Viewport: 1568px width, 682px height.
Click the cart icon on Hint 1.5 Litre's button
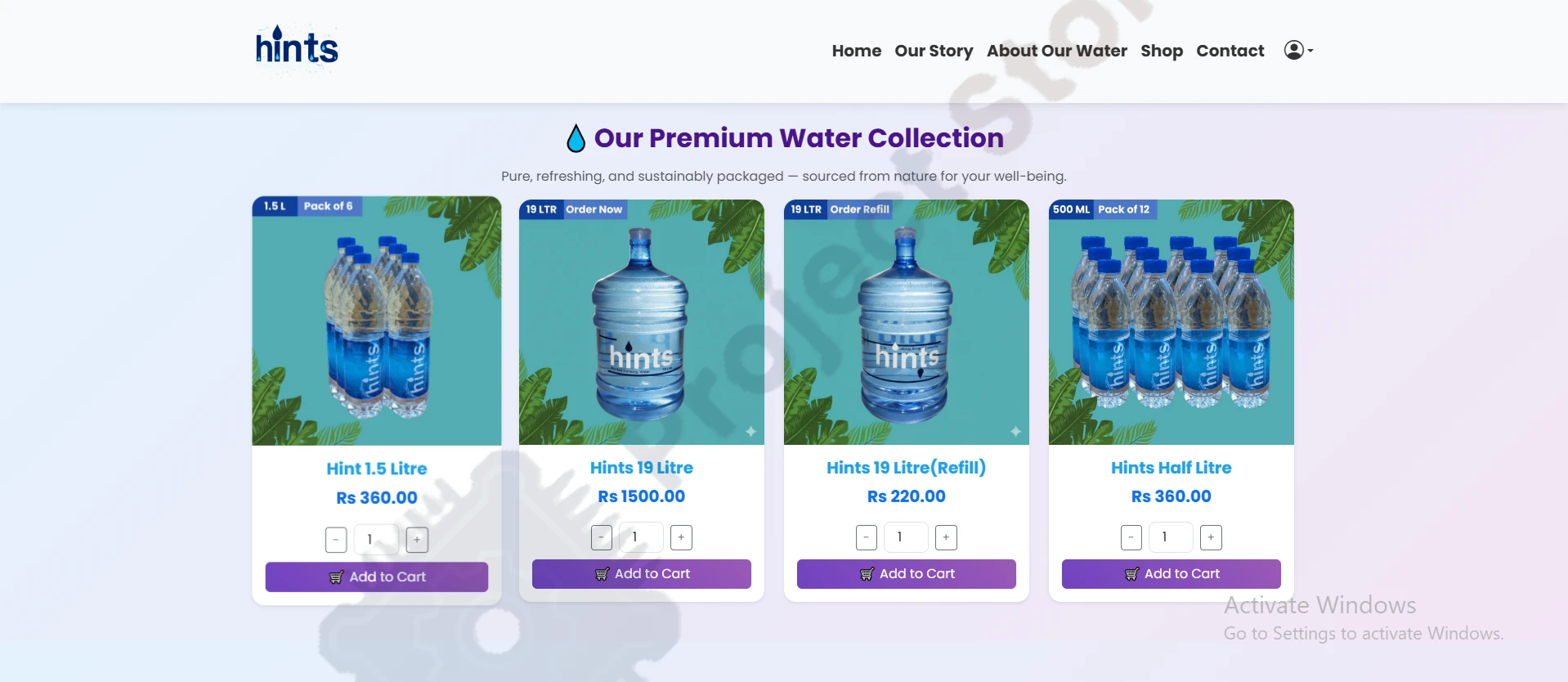[x=338, y=576]
